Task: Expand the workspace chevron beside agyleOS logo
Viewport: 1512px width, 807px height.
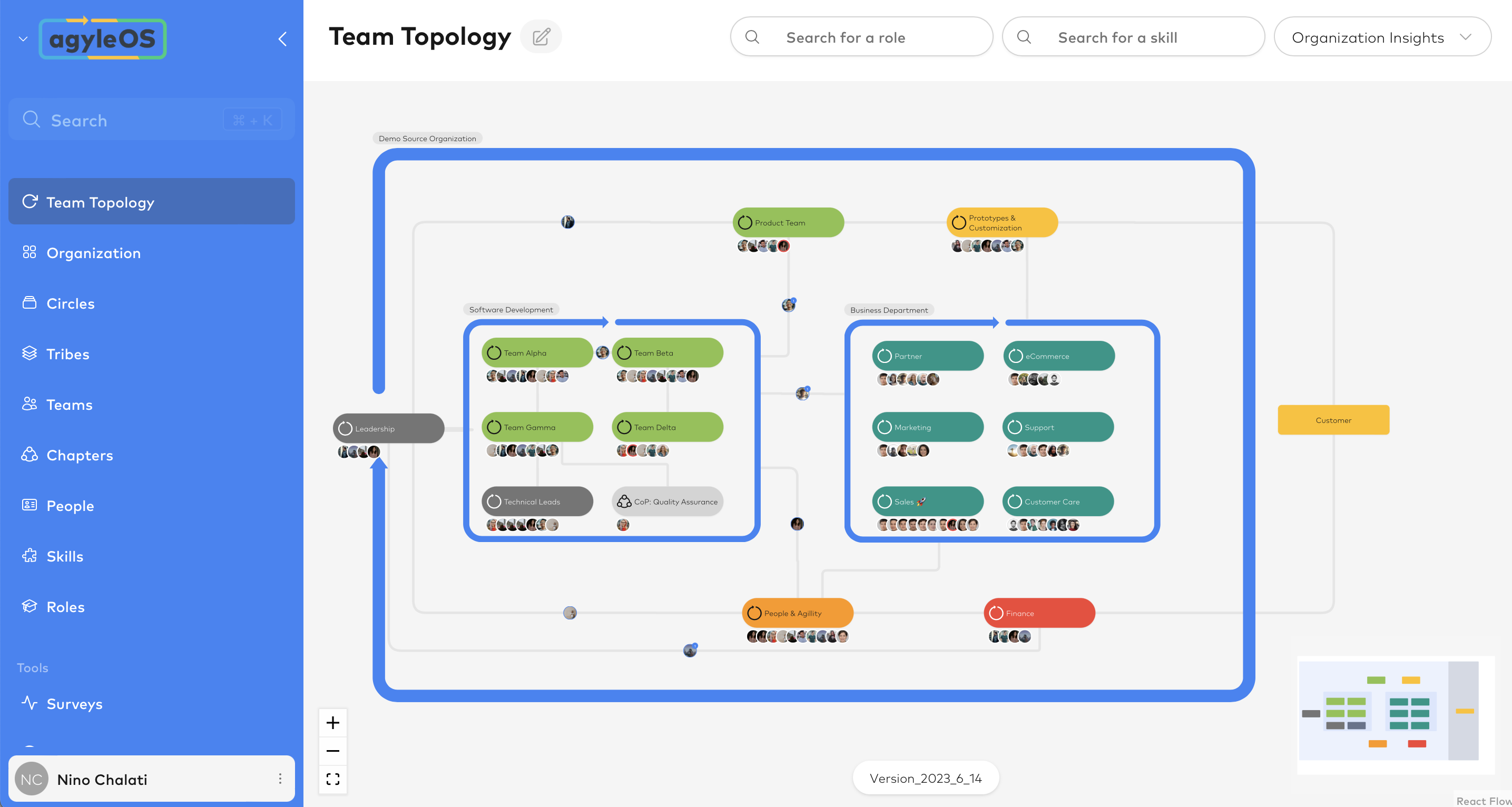Action: pos(24,40)
